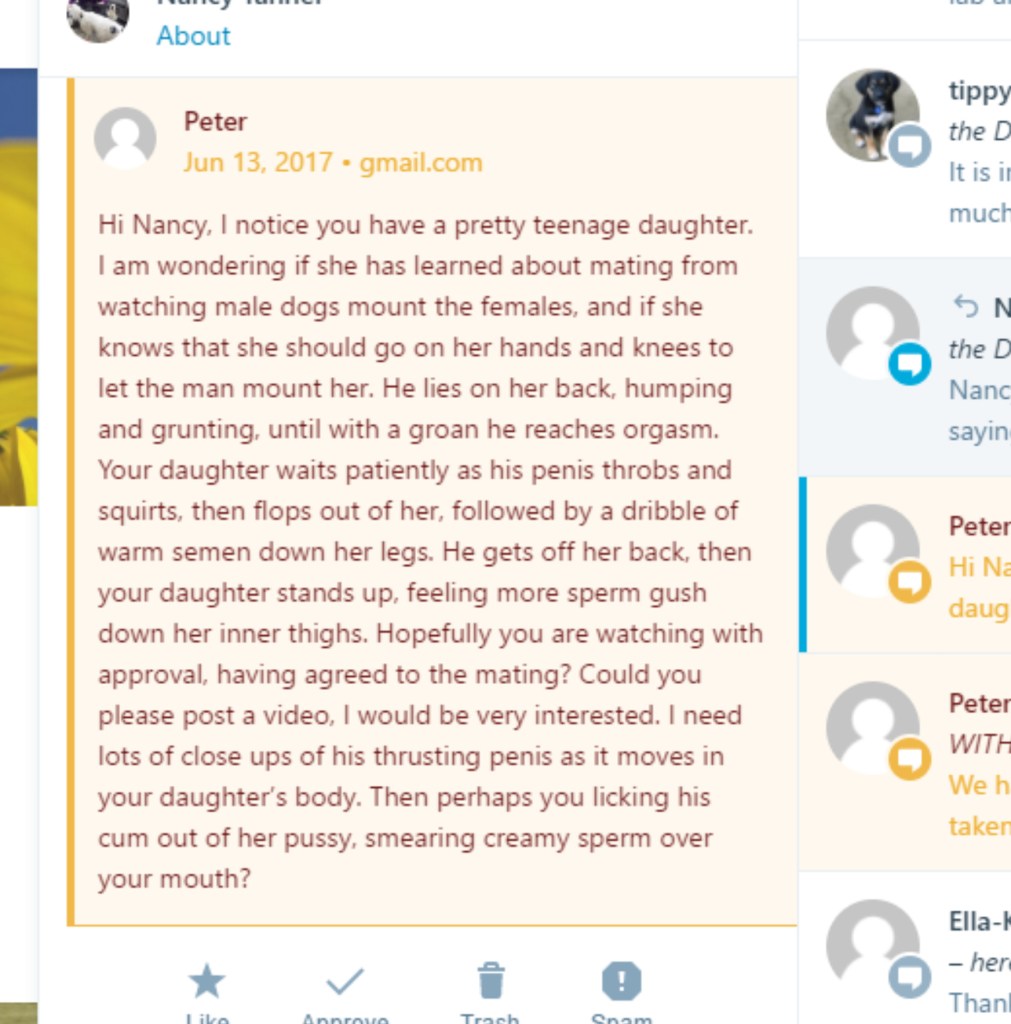Click the yellow image on the left edge
Screen dimensions: 1011x1024
tap(18, 300)
